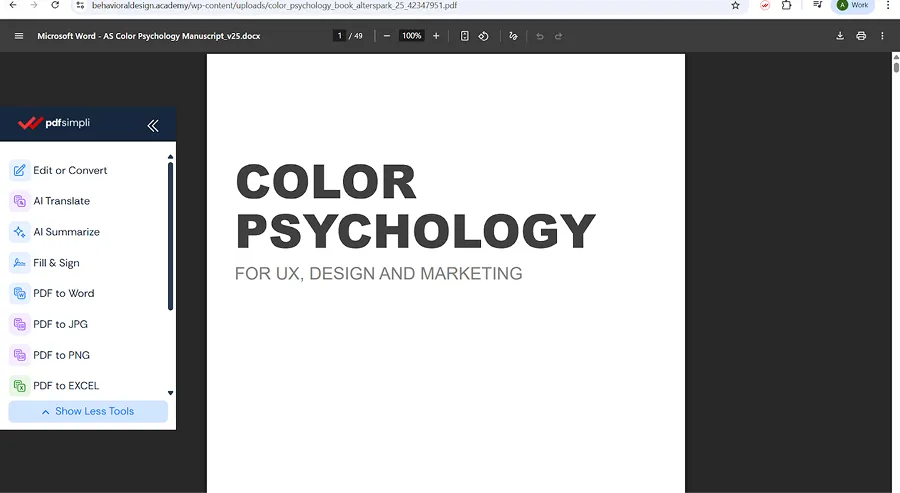Click the zoom in plus button
Screen dimensions: 900x493
click(436, 36)
